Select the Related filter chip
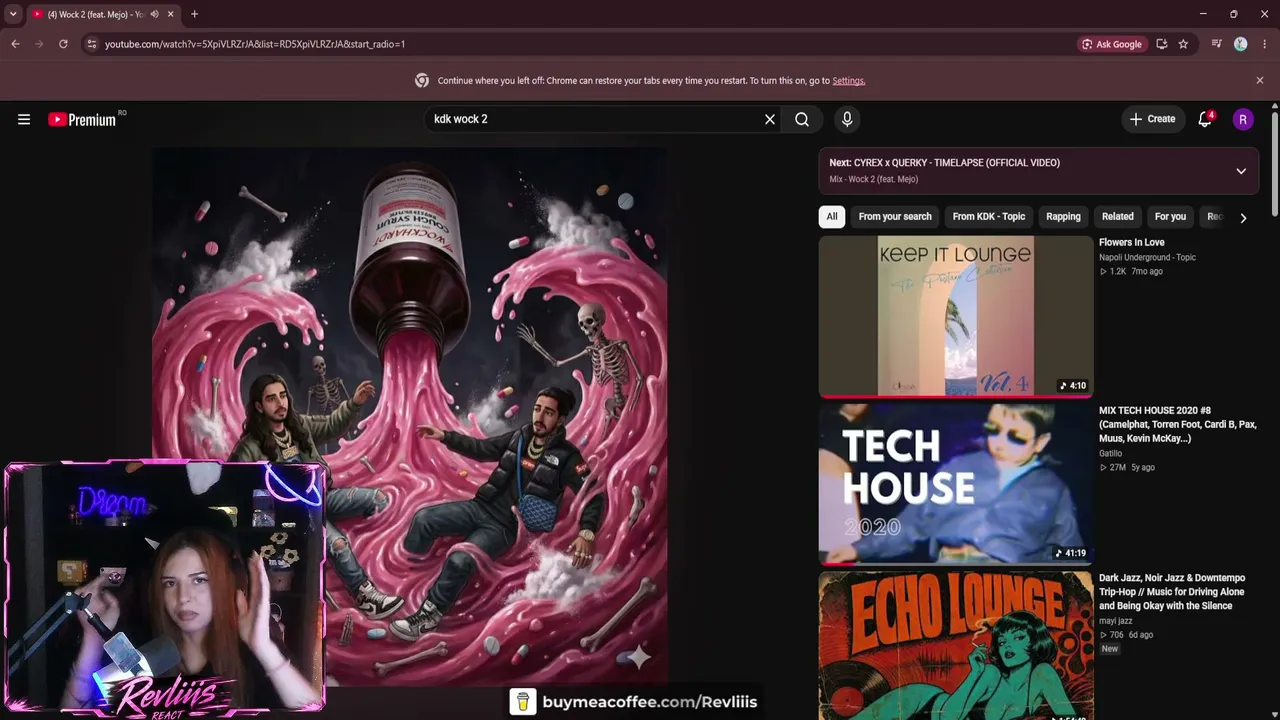The image size is (1280, 720). [x=1118, y=216]
